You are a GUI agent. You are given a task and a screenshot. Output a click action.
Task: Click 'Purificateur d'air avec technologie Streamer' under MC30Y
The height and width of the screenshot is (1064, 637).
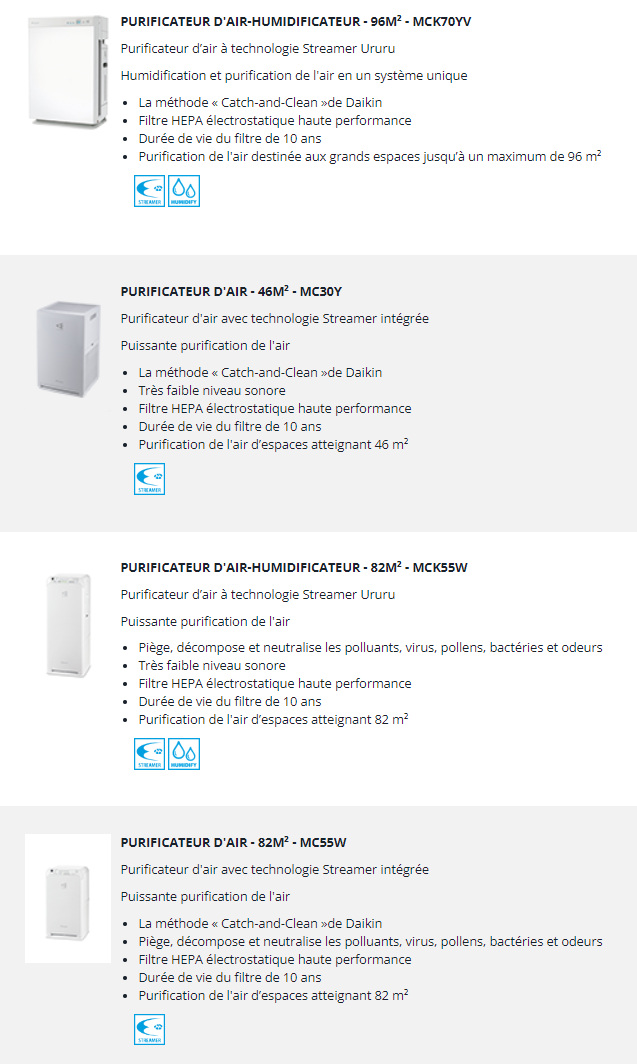275,318
